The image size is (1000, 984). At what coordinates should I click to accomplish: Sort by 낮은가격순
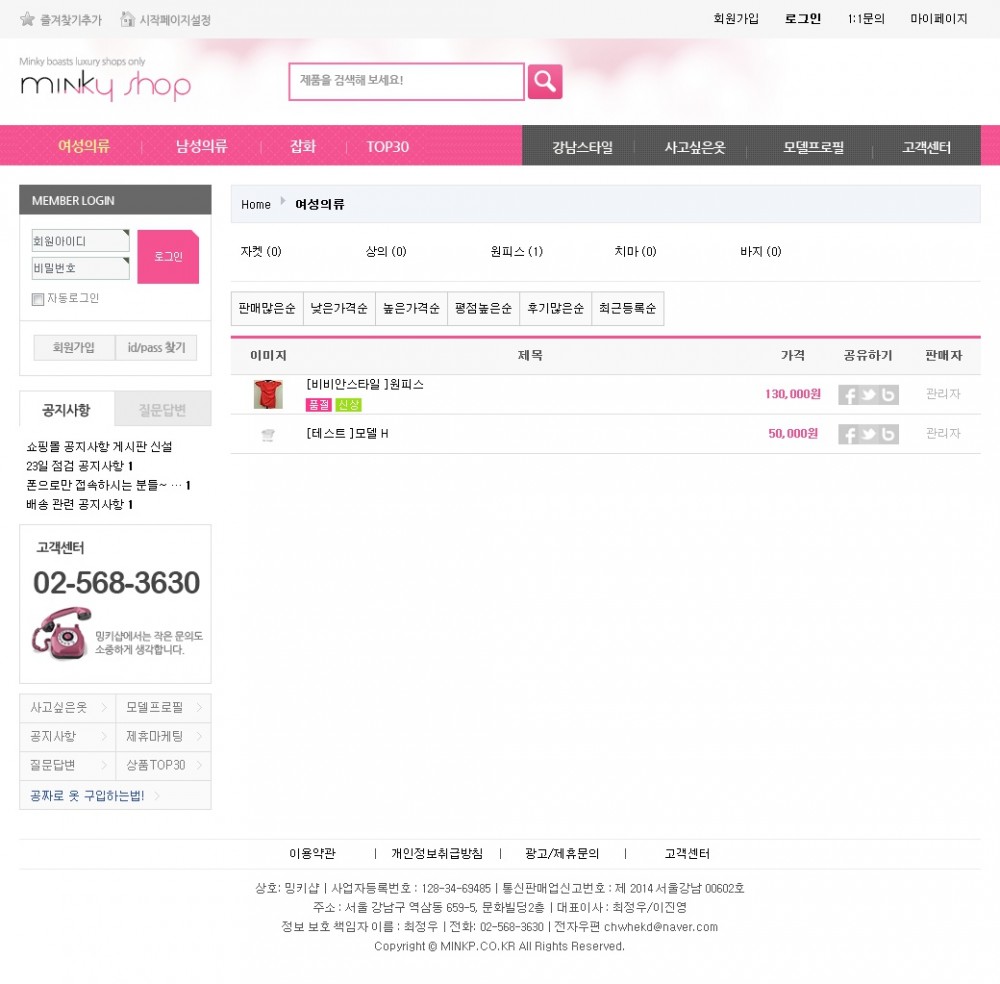pyautogui.click(x=339, y=309)
